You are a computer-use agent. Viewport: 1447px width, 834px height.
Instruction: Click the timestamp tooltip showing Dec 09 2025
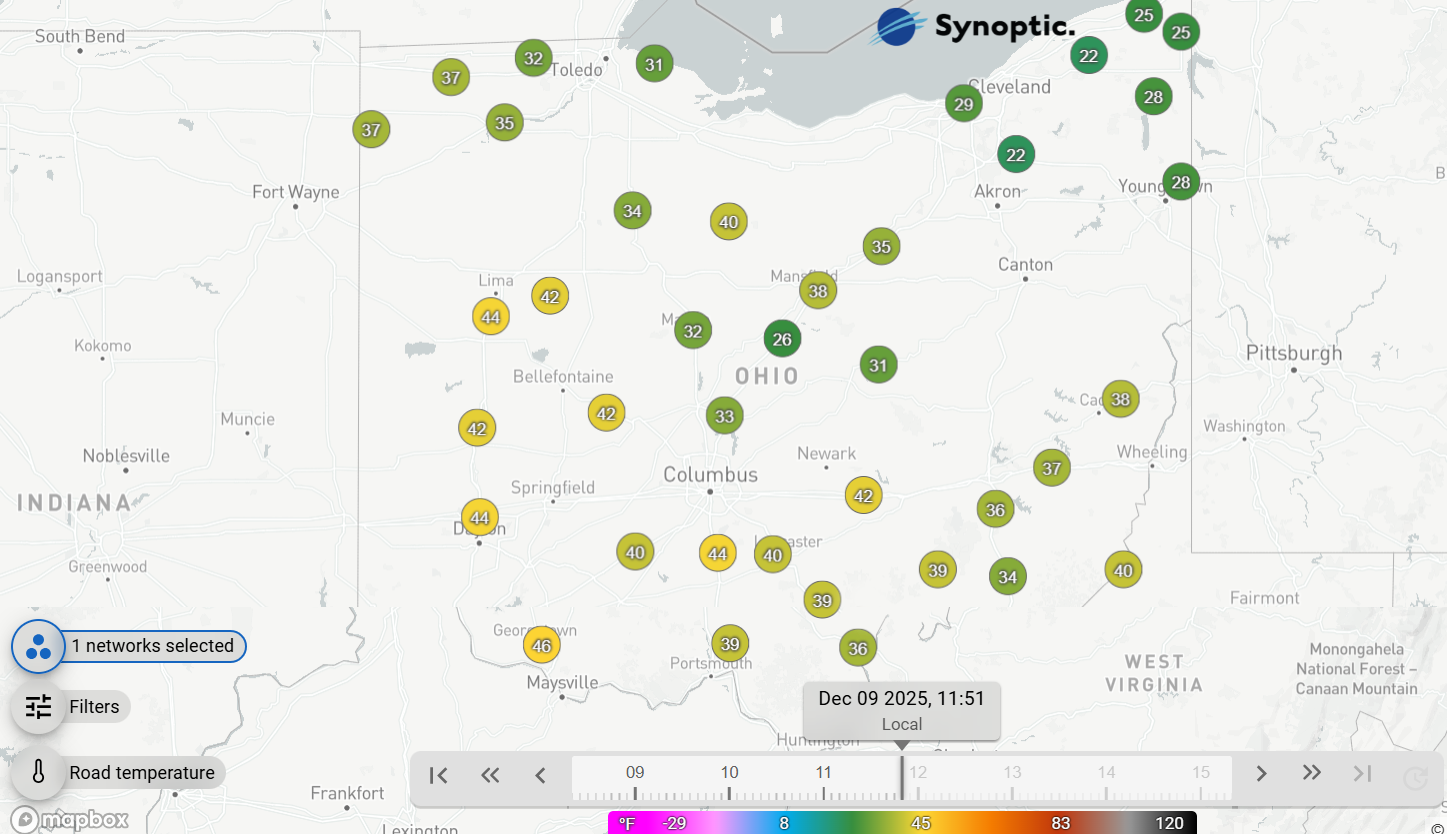click(x=901, y=710)
